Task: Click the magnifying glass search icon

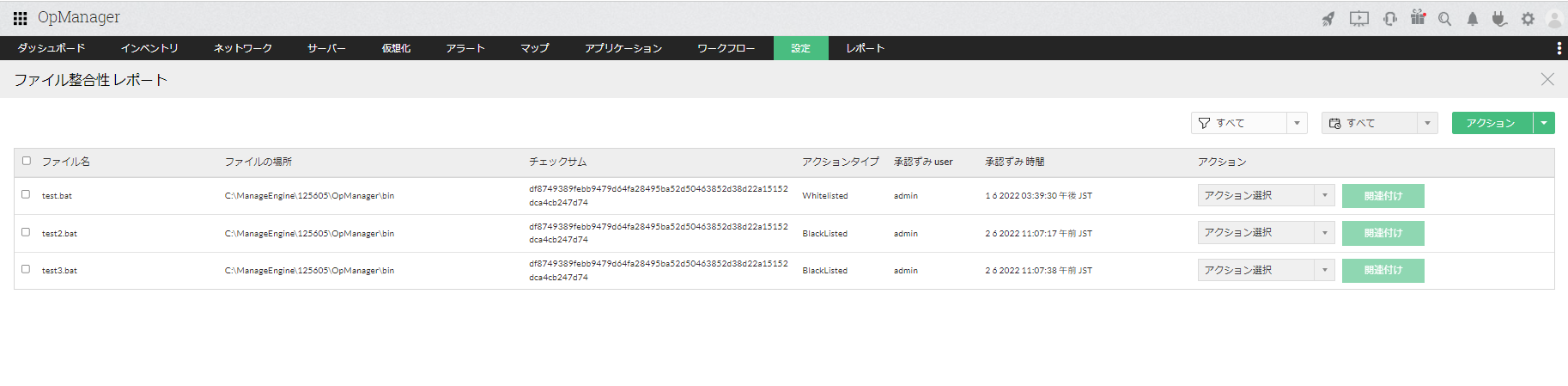Action: coord(1444,18)
